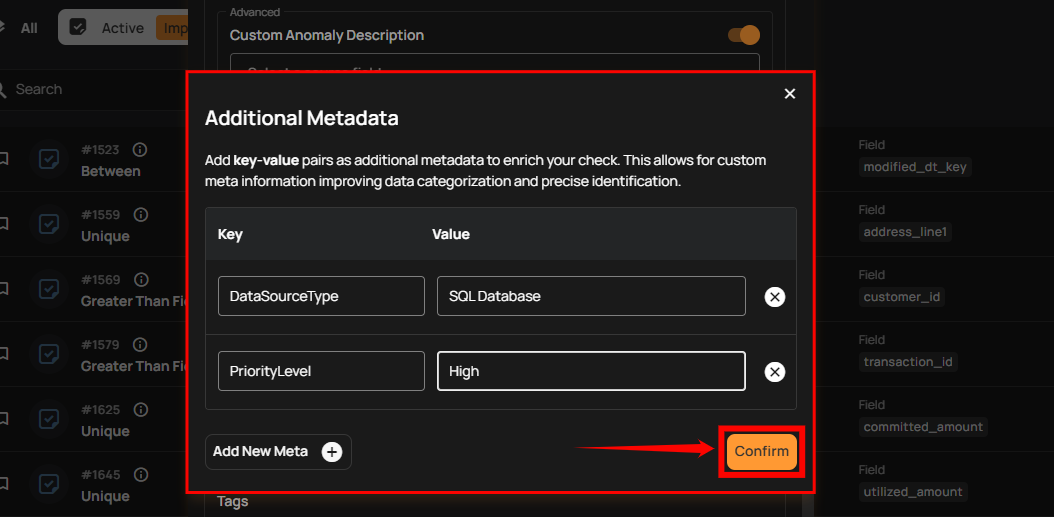Remove the DataSourceType metadata row
1054x517 pixels.
[x=774, y=297]
